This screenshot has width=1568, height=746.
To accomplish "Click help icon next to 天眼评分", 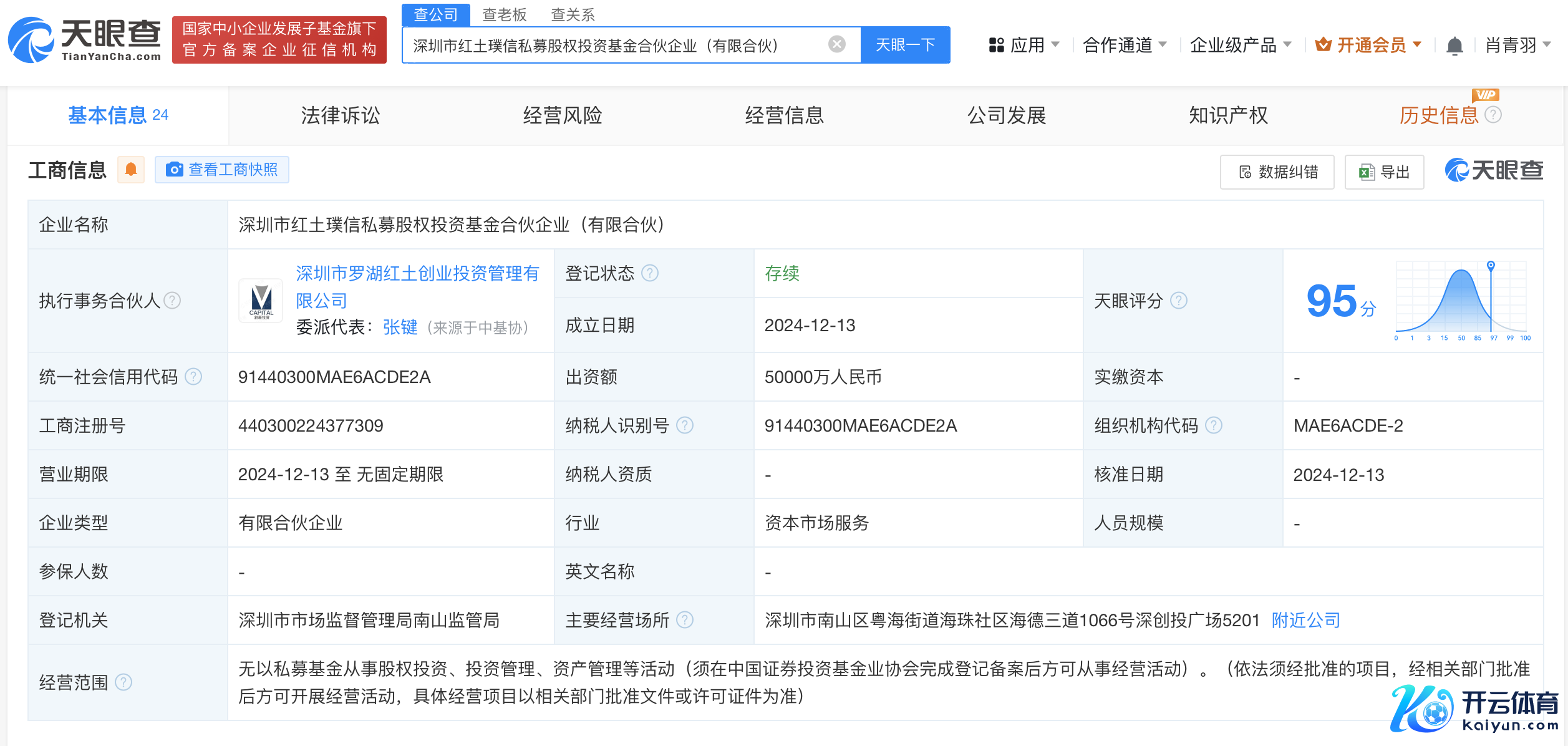I will coord(1179,301).
